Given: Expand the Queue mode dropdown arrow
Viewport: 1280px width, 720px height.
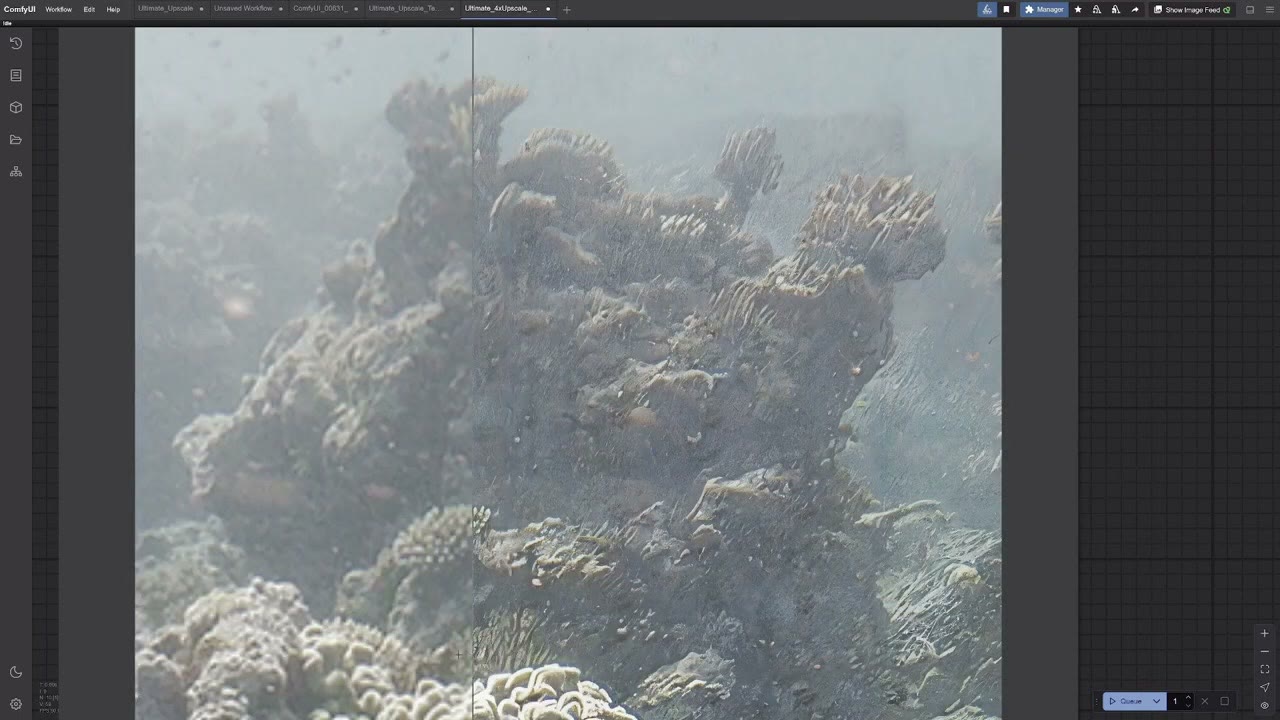Looking at the screenshot, I should coord(1156,701).
